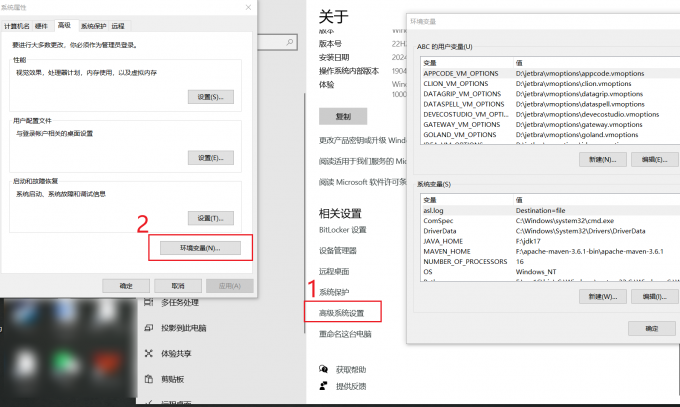Screen dimensions: 680x407
Task: Select DriverData system variable row
Action: point(550,231)
